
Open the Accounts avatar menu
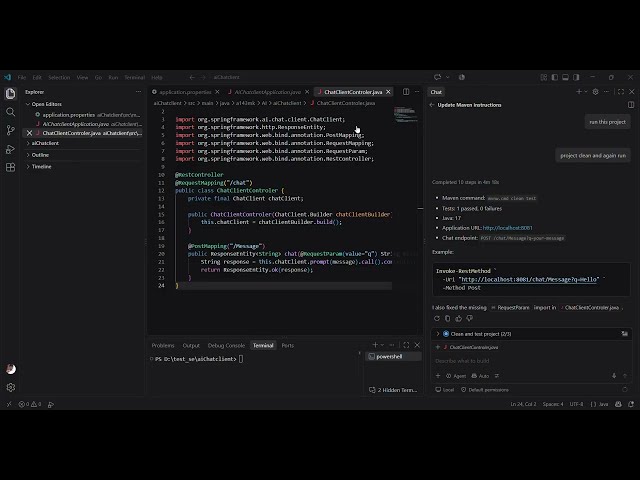[x=11, y=369]
